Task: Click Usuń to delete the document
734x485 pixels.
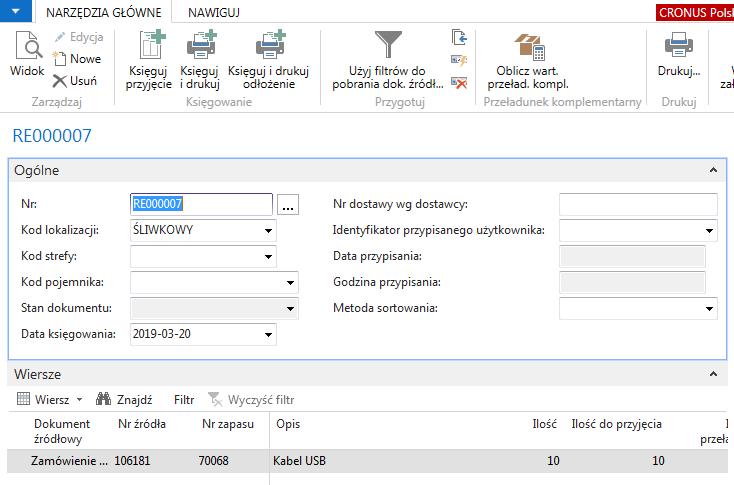Action: [75, 81]
